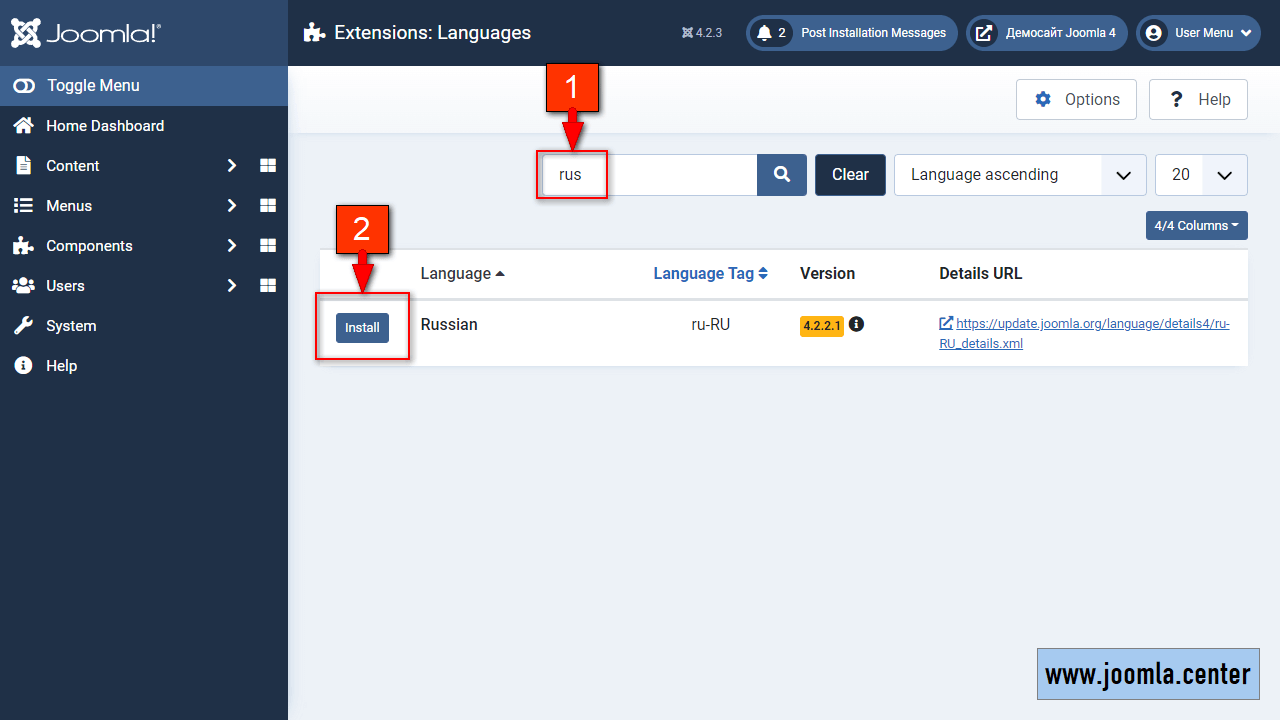Expand the Users submenu chevron
This screenshot has height=720, width=1280.
232,286
